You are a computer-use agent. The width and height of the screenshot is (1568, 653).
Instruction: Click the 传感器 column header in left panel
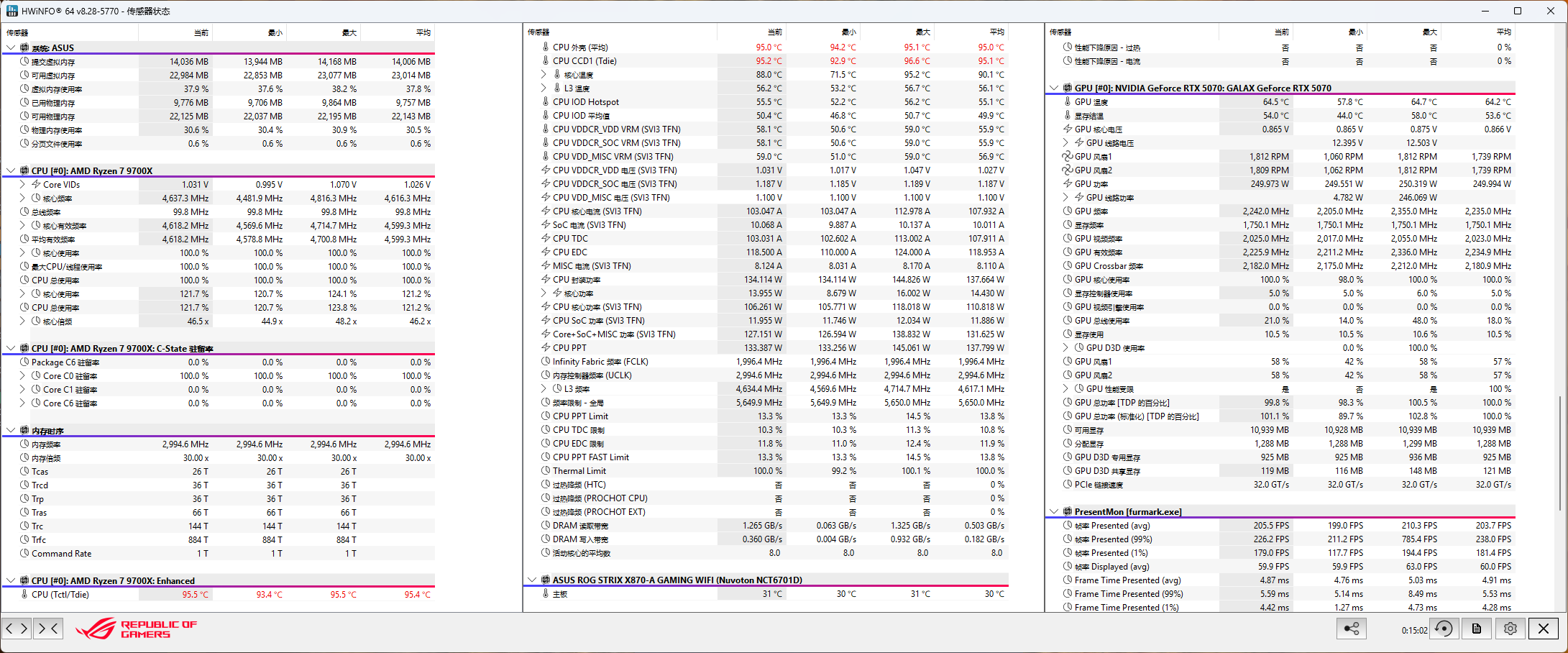tap(17, 32)
